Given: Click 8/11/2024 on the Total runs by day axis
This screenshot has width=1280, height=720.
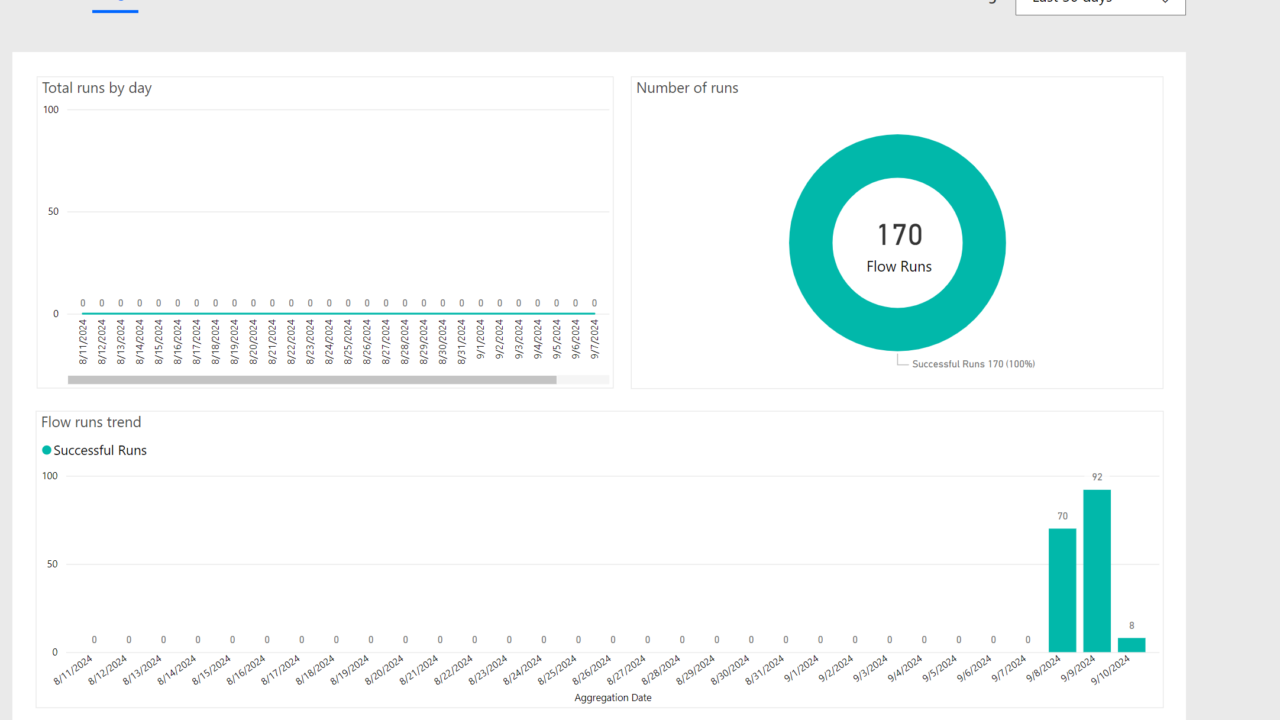Looking at the screenshot, I should pos(83,340).
